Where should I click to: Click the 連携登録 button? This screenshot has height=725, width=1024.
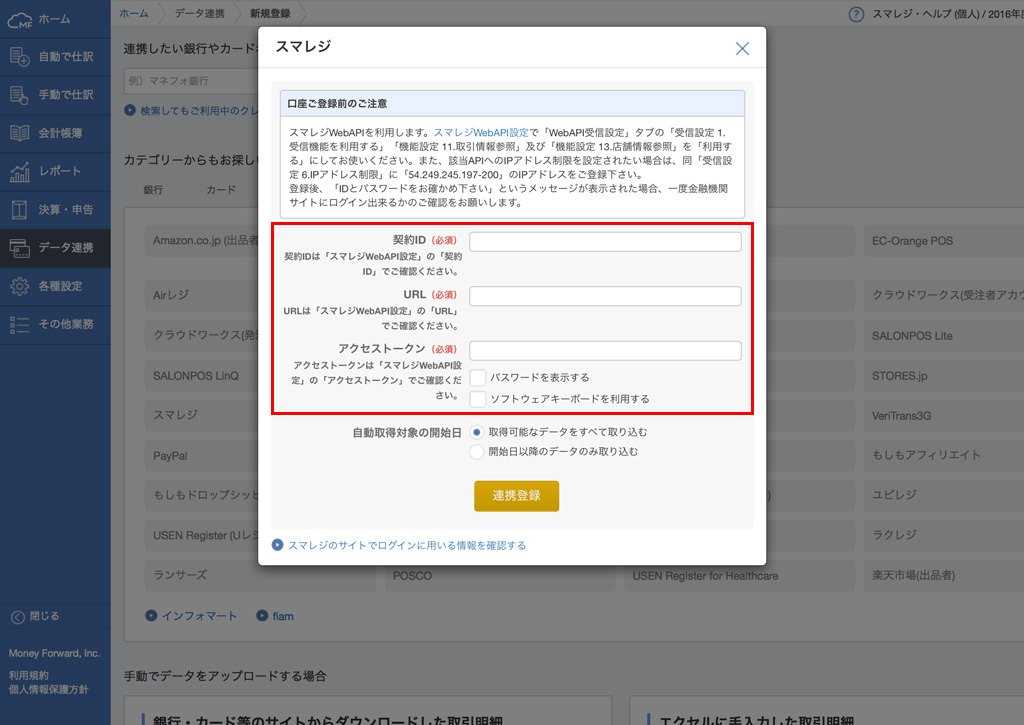pos(517,496)
